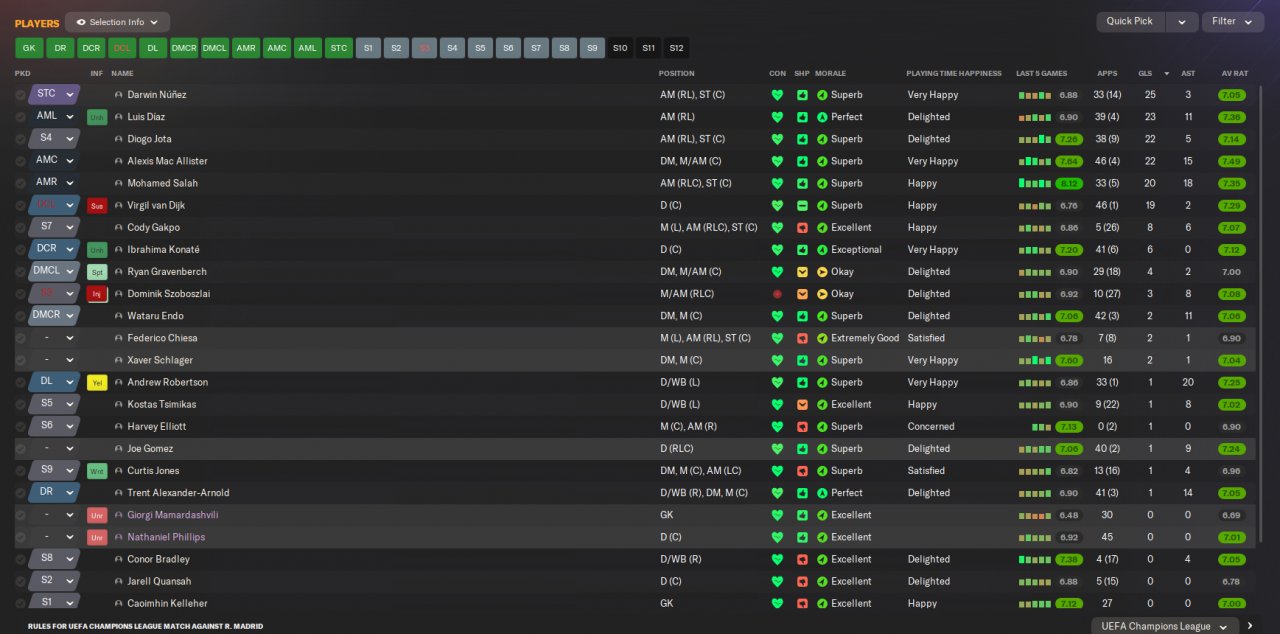Sort by the MORALE column header

(x=830, y=74)
